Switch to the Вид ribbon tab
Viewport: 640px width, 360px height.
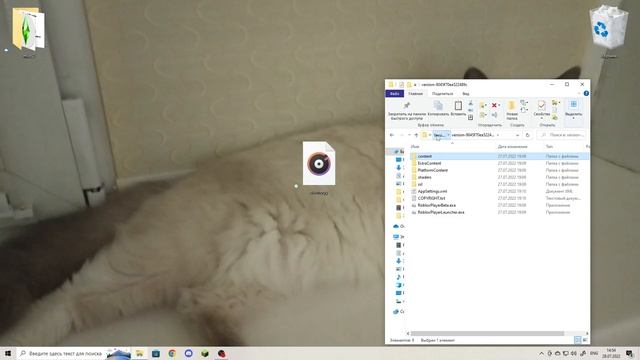coord(466,94)
